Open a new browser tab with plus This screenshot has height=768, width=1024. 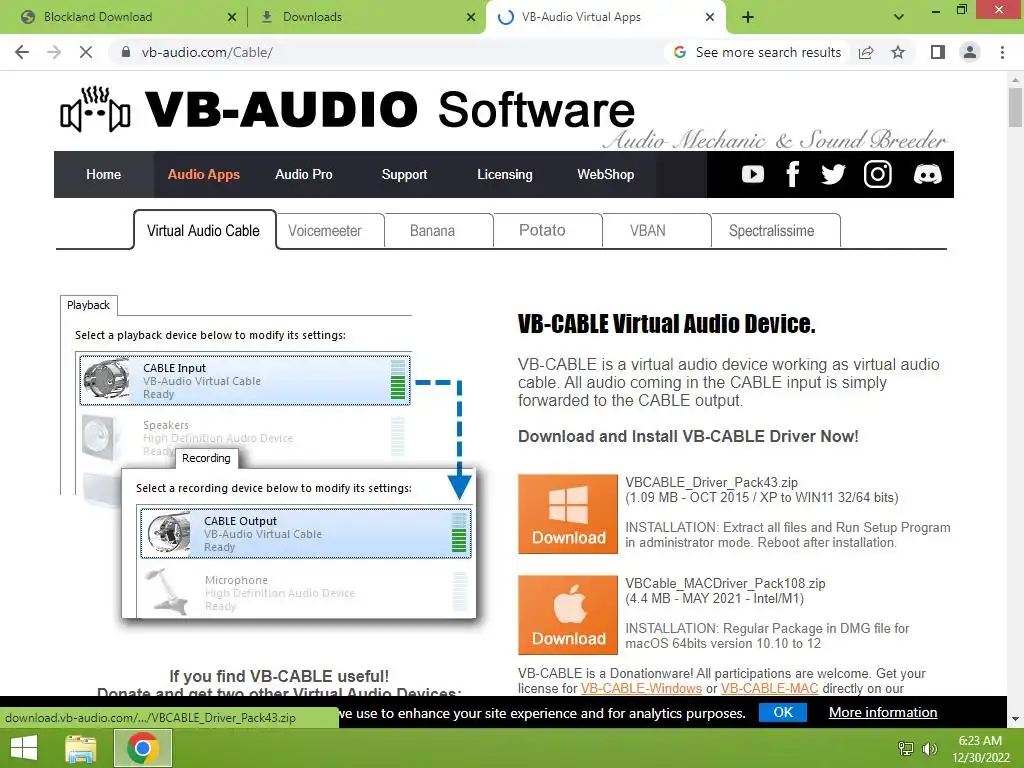[x=748, y=17]
